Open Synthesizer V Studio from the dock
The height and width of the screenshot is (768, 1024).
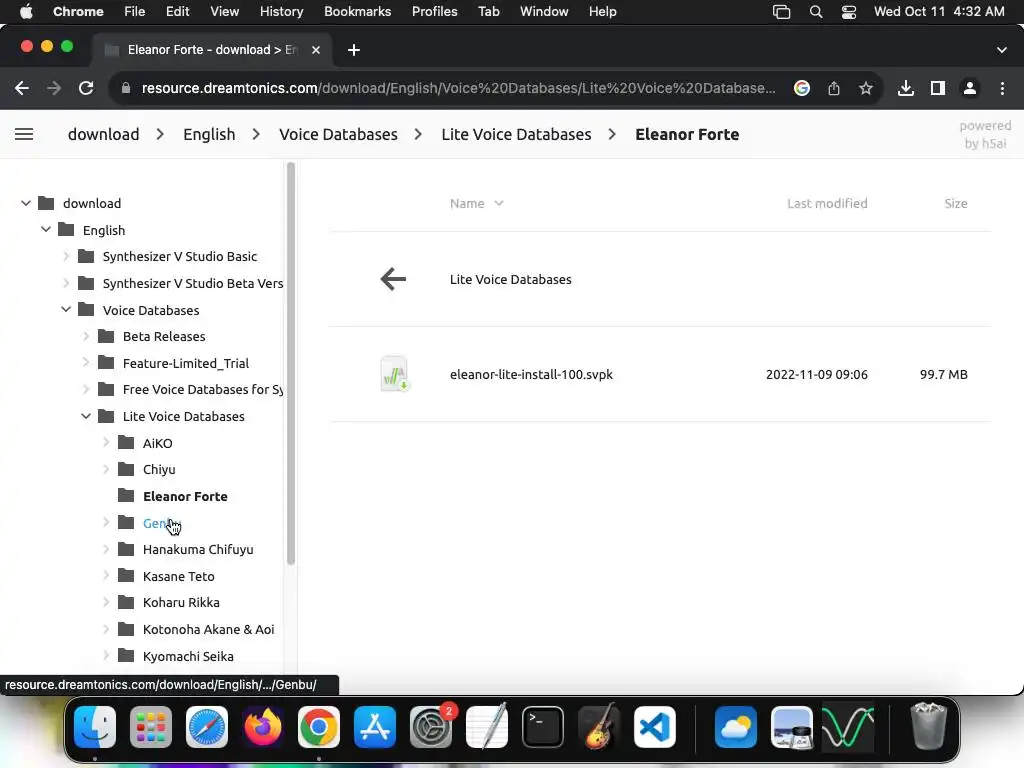tap(848, 727)
